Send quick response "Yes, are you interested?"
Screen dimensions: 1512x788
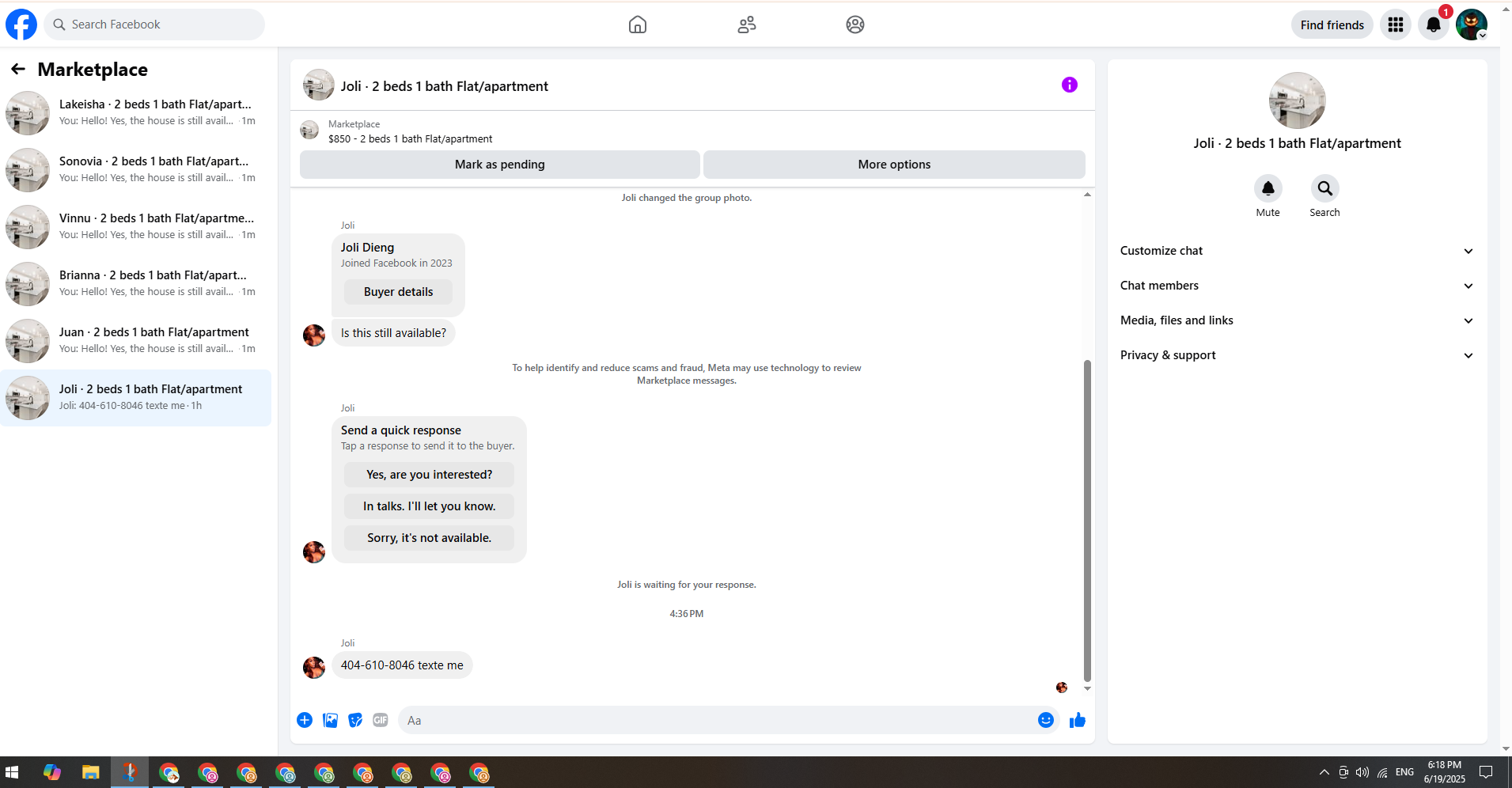coord(429,475)
